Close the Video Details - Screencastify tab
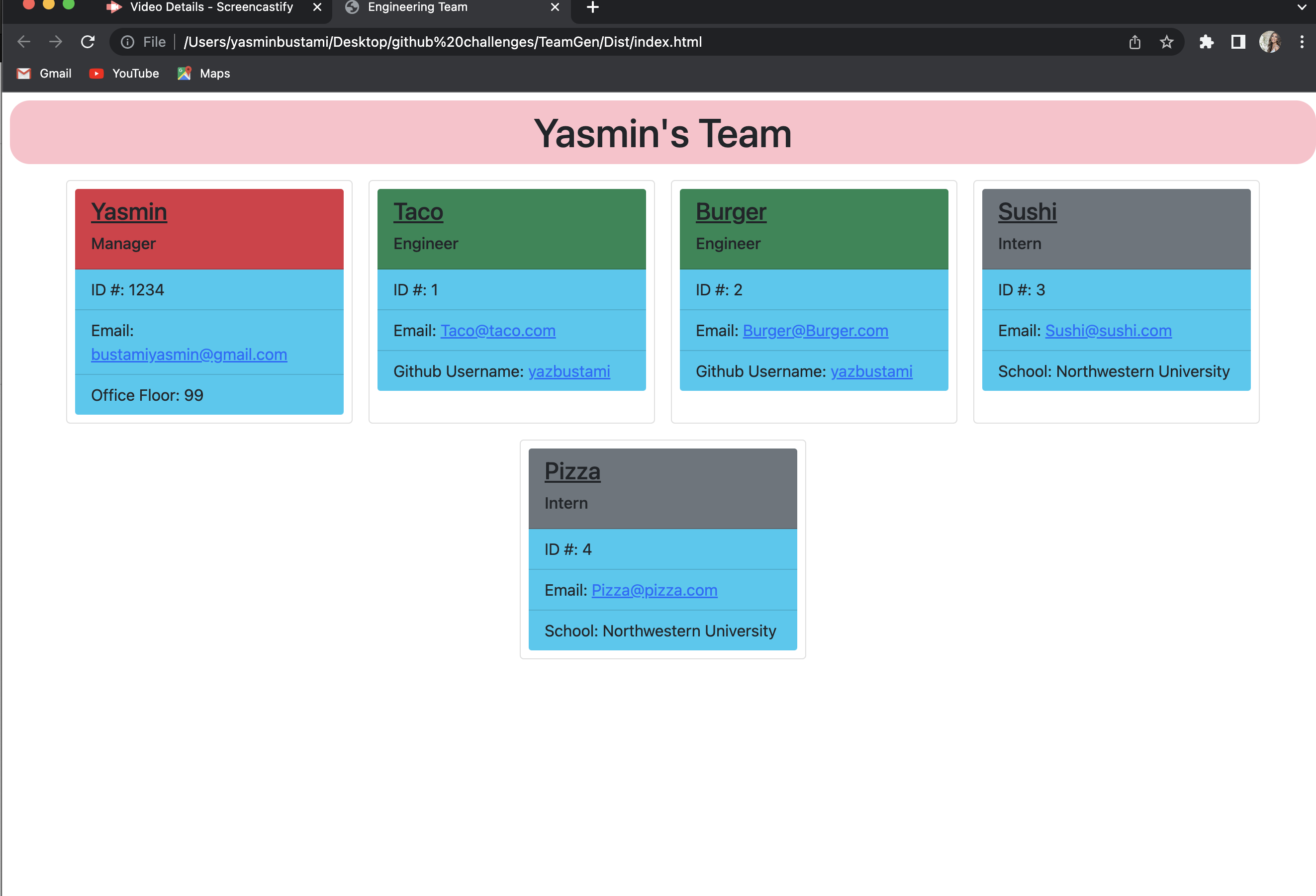The width and height of the screenshot is (1316, 896). 318,7
